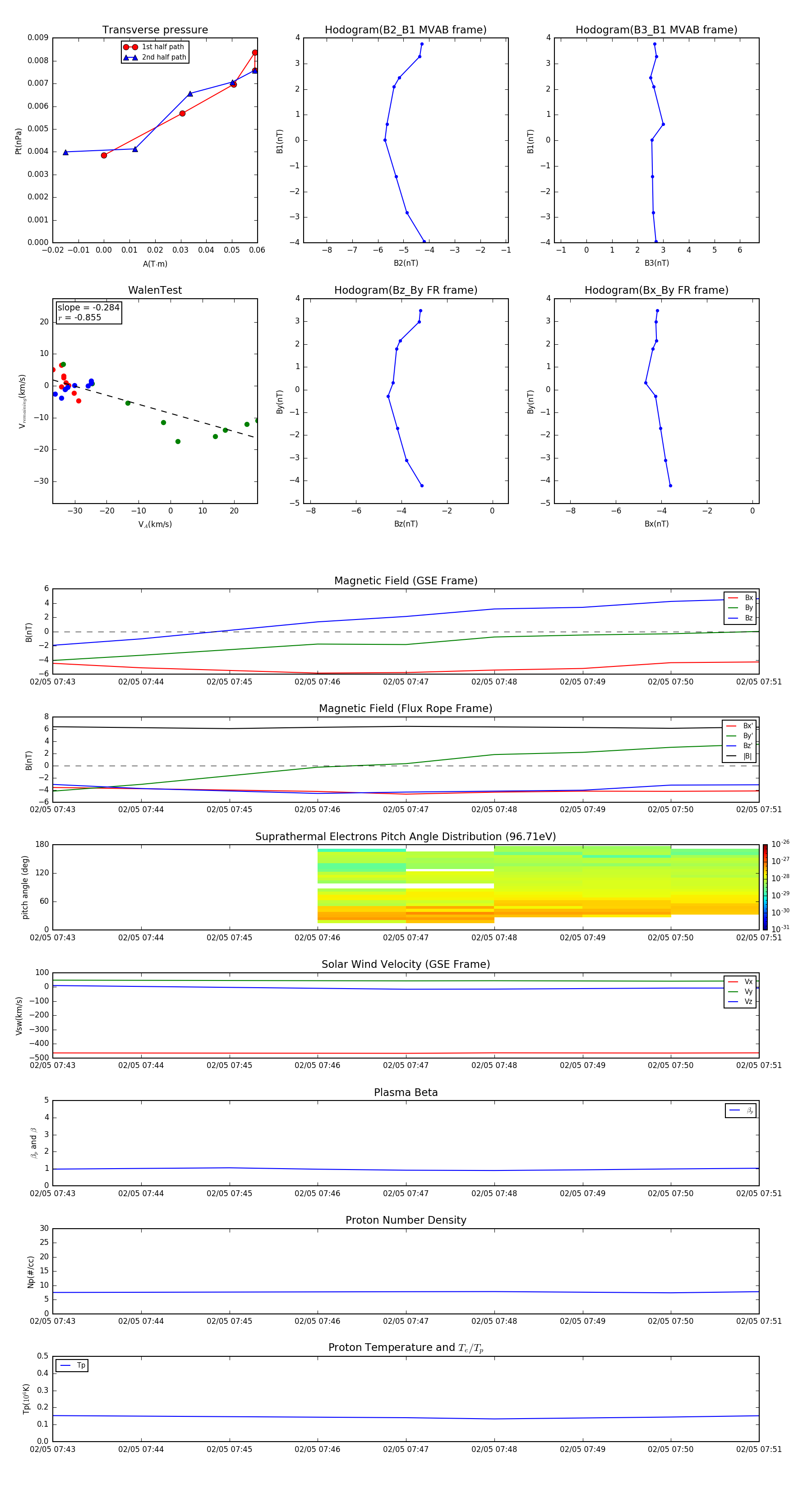This screenshot has width=812, height=1489.
Task: Click the "Vsw(km/s)" y-axis label
Action: coord(19,1016)
